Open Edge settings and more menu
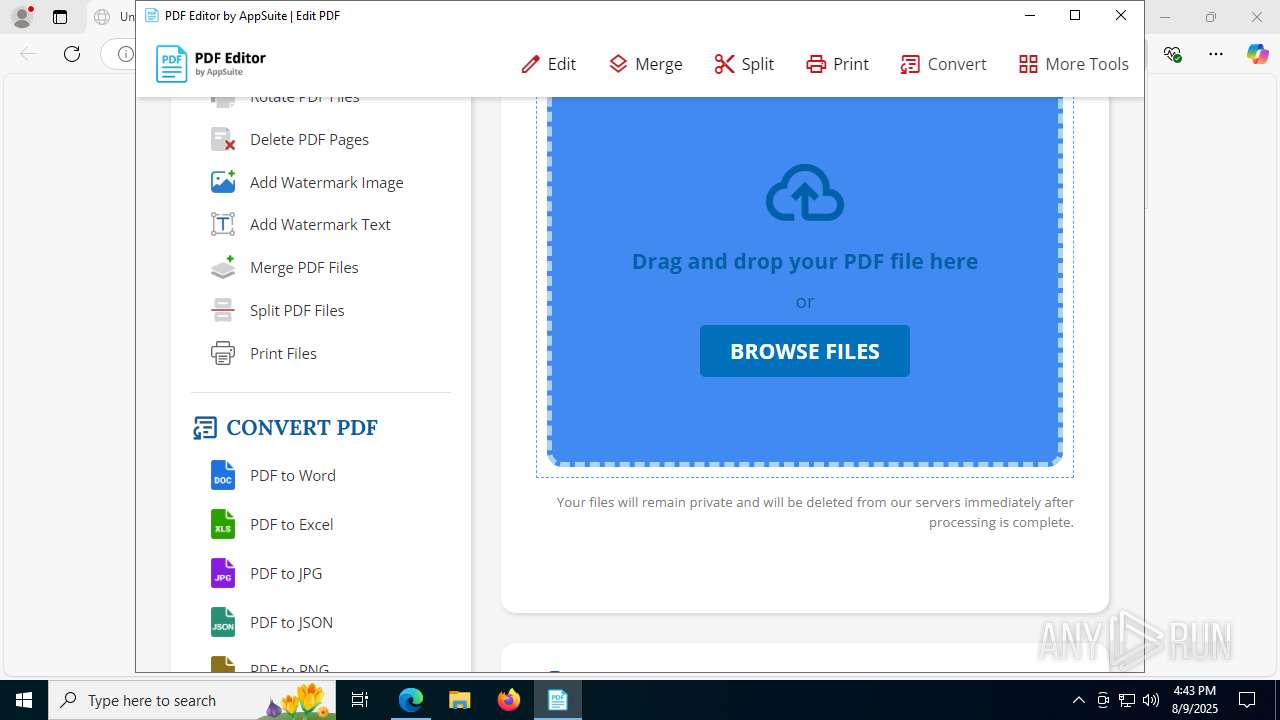 (x=1216, y=54)
